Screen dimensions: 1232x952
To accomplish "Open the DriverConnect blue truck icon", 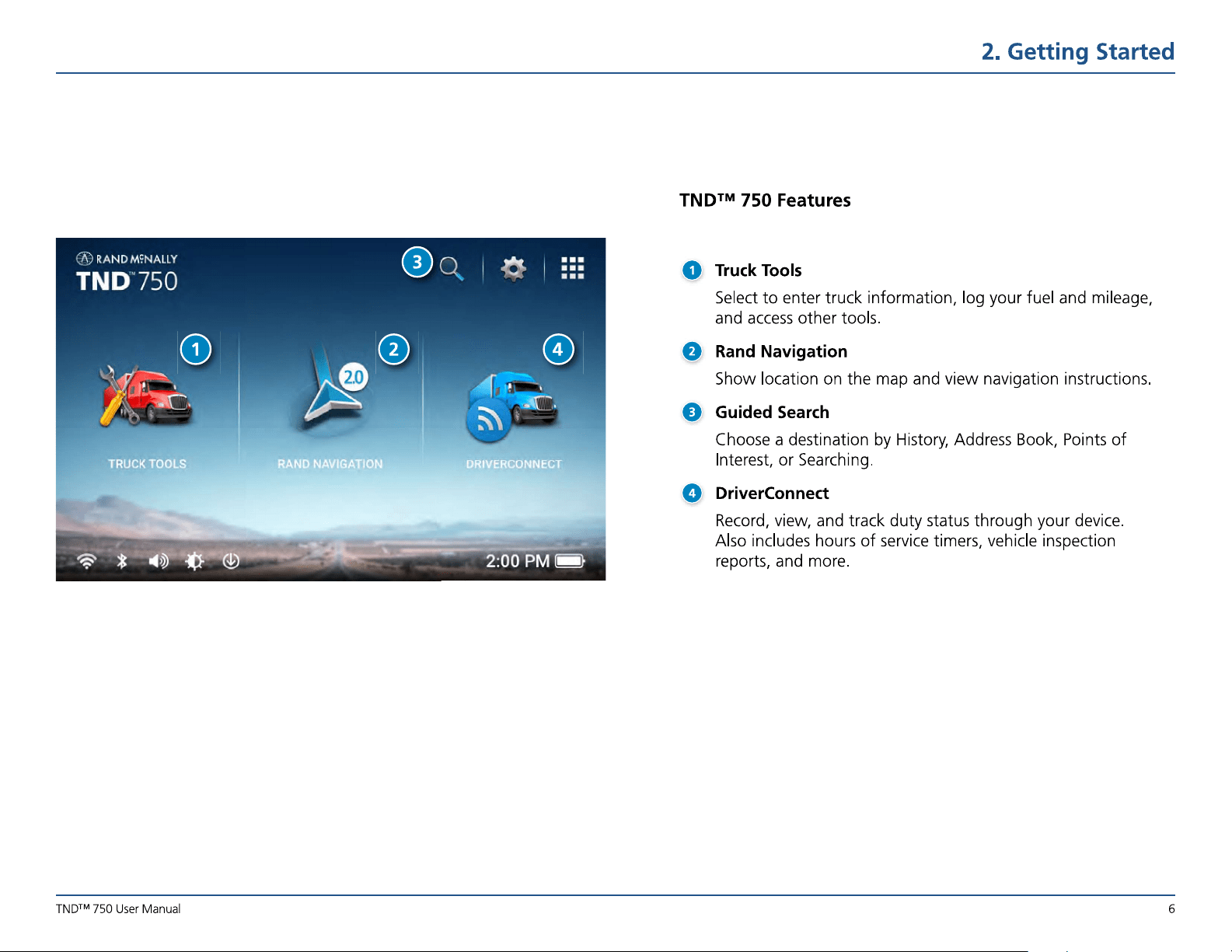I will (512, 406).
